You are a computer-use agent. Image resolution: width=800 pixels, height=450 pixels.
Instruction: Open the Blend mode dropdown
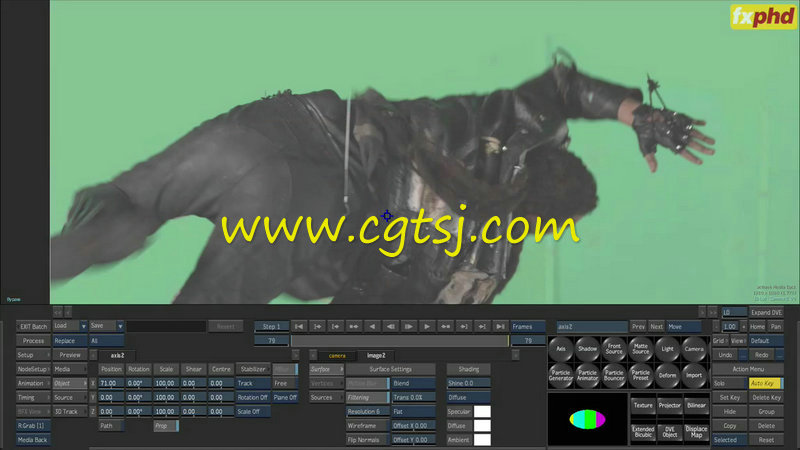(x=413, y=383)
